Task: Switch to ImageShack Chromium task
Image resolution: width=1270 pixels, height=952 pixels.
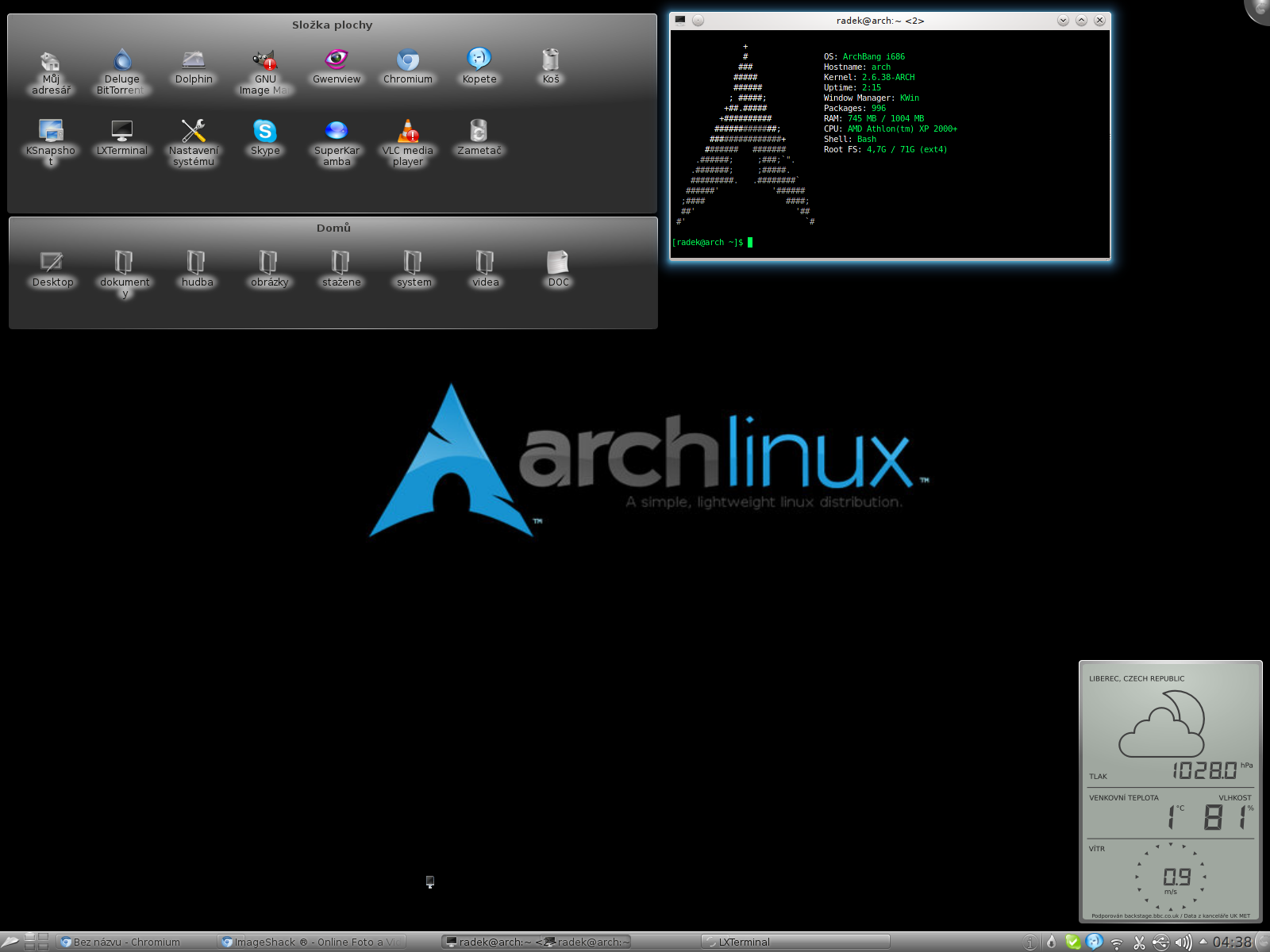Action: coord(312,942)
